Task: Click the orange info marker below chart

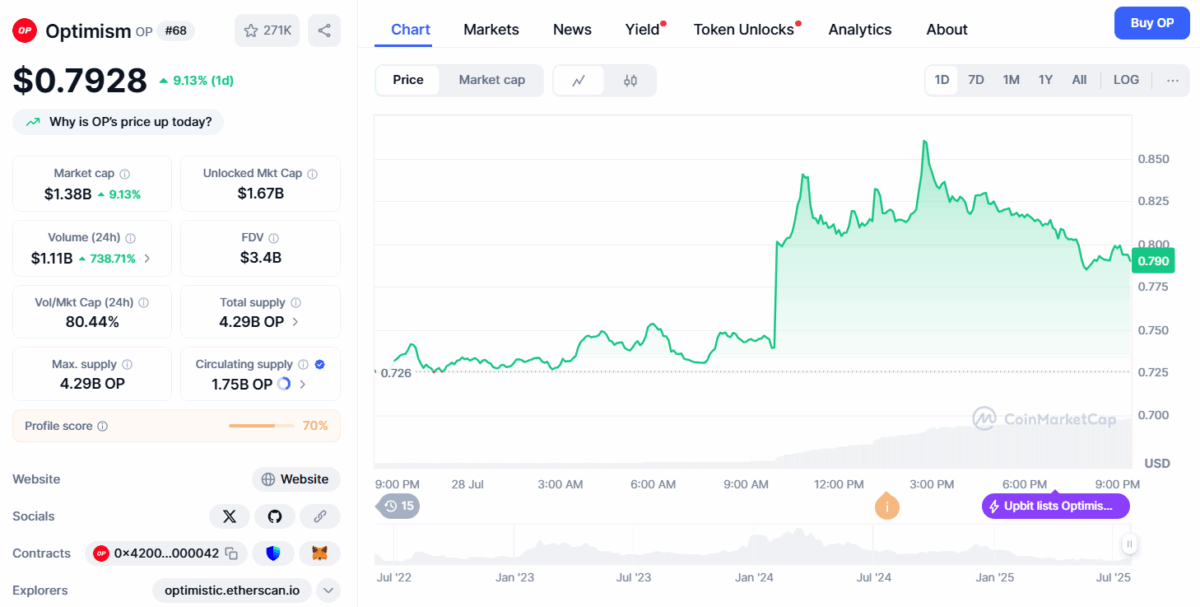Action: click(886, 505)
